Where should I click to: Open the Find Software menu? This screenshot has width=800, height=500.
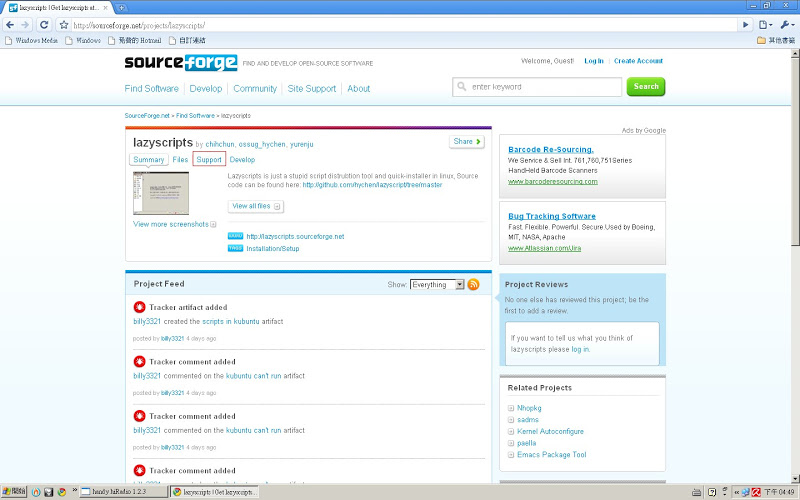pos(152,88)
